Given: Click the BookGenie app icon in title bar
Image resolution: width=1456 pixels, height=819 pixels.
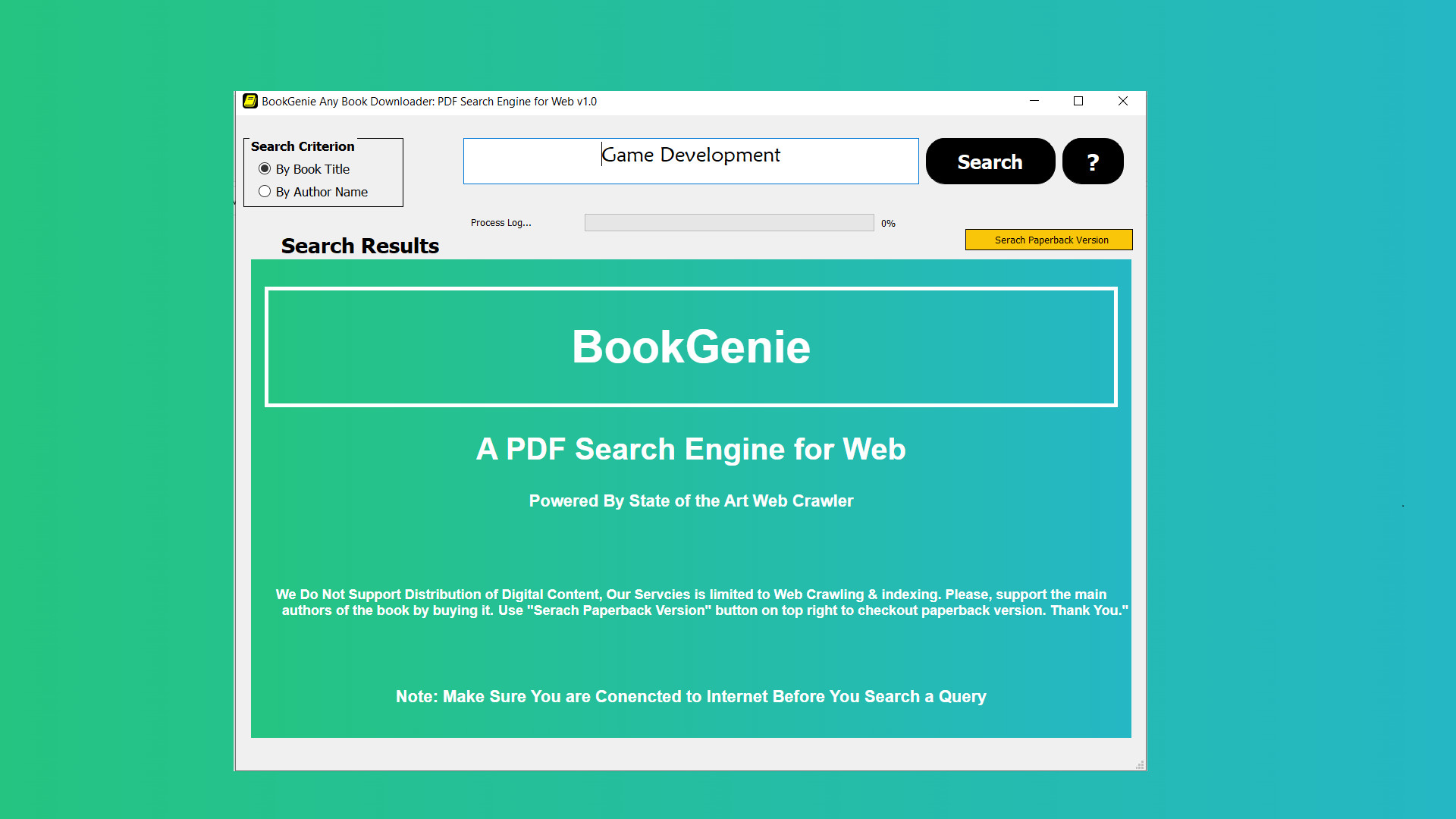Looking at the screenshot, I should click(250, 101).
